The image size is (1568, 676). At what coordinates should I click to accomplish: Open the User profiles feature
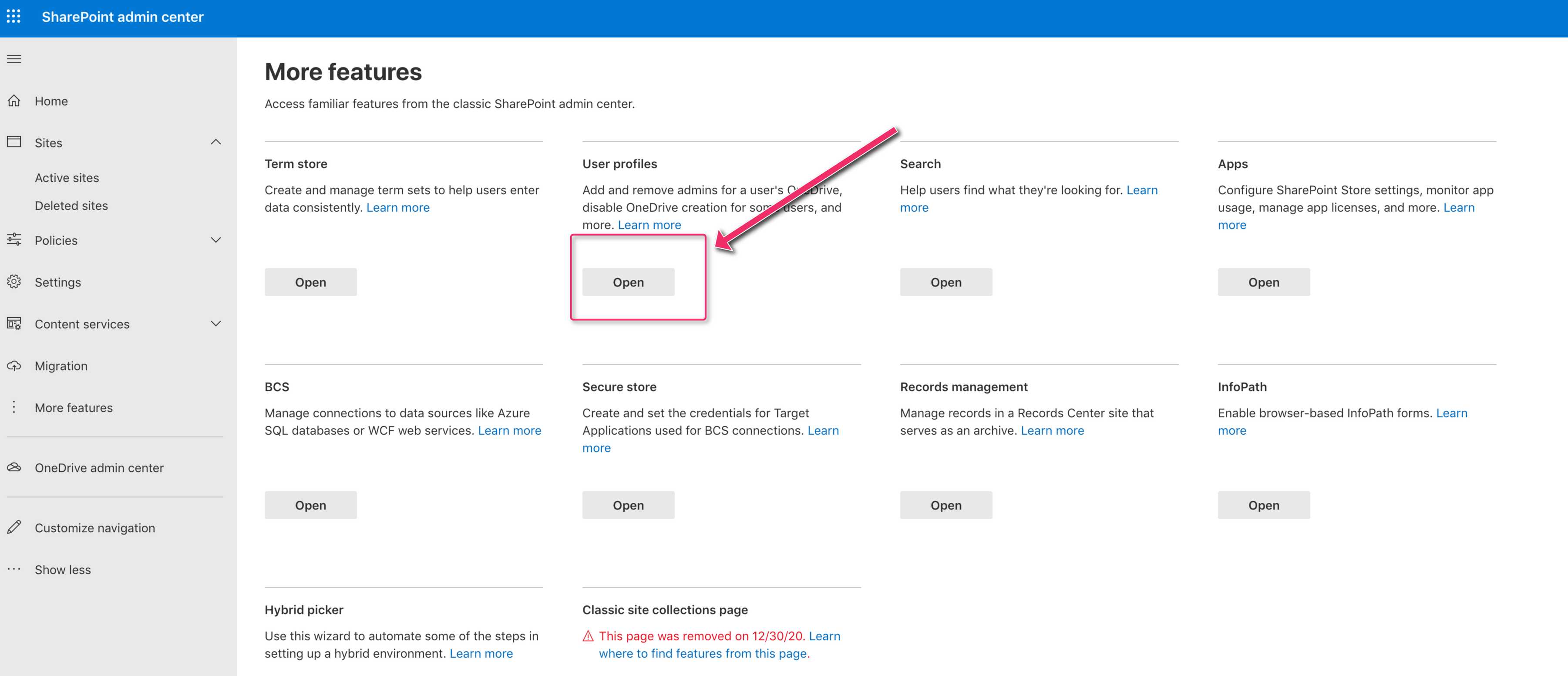click(x=628, y=282)
